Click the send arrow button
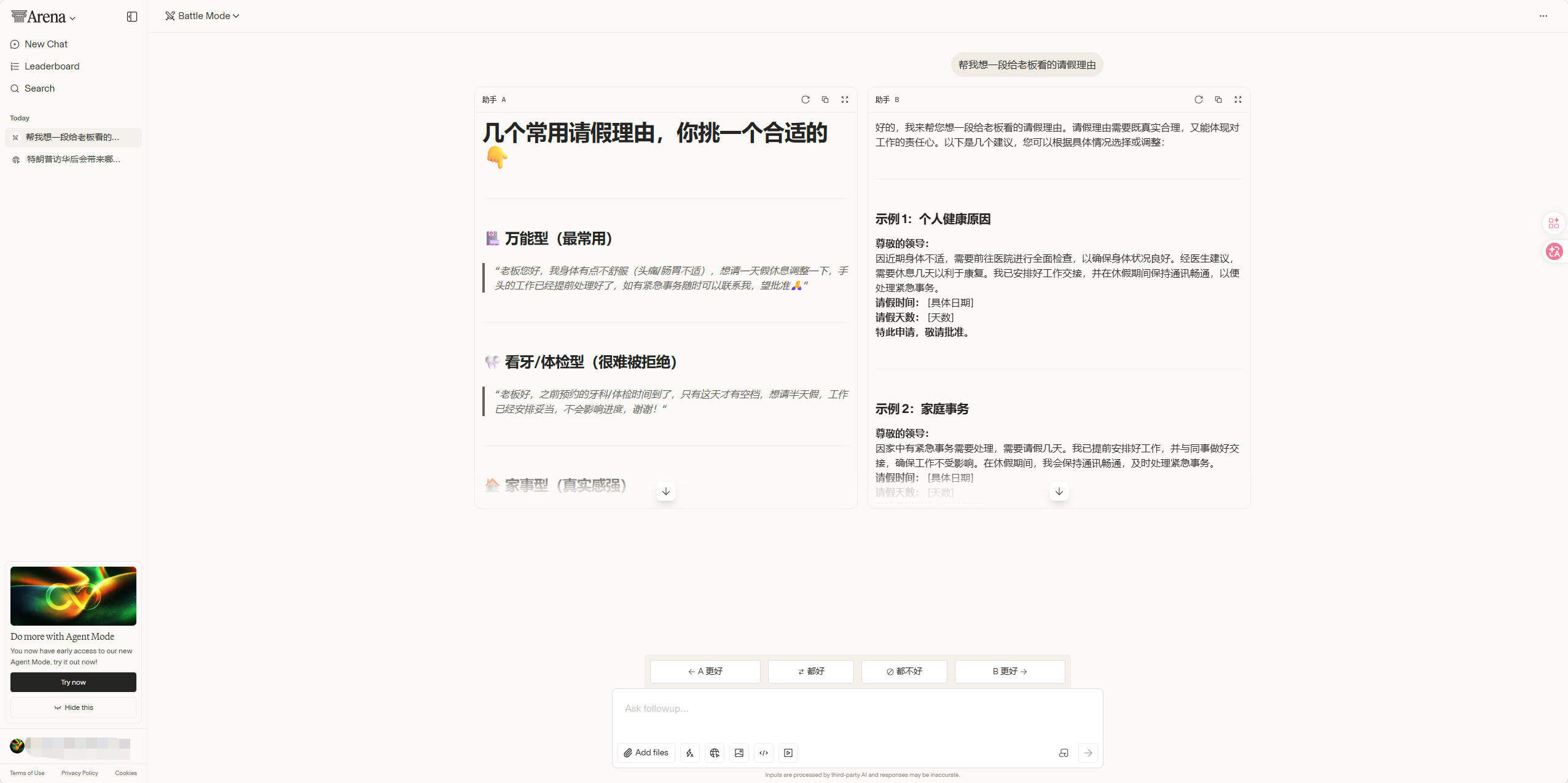Screen dimensions: 1568x783 coord(1088,753)
